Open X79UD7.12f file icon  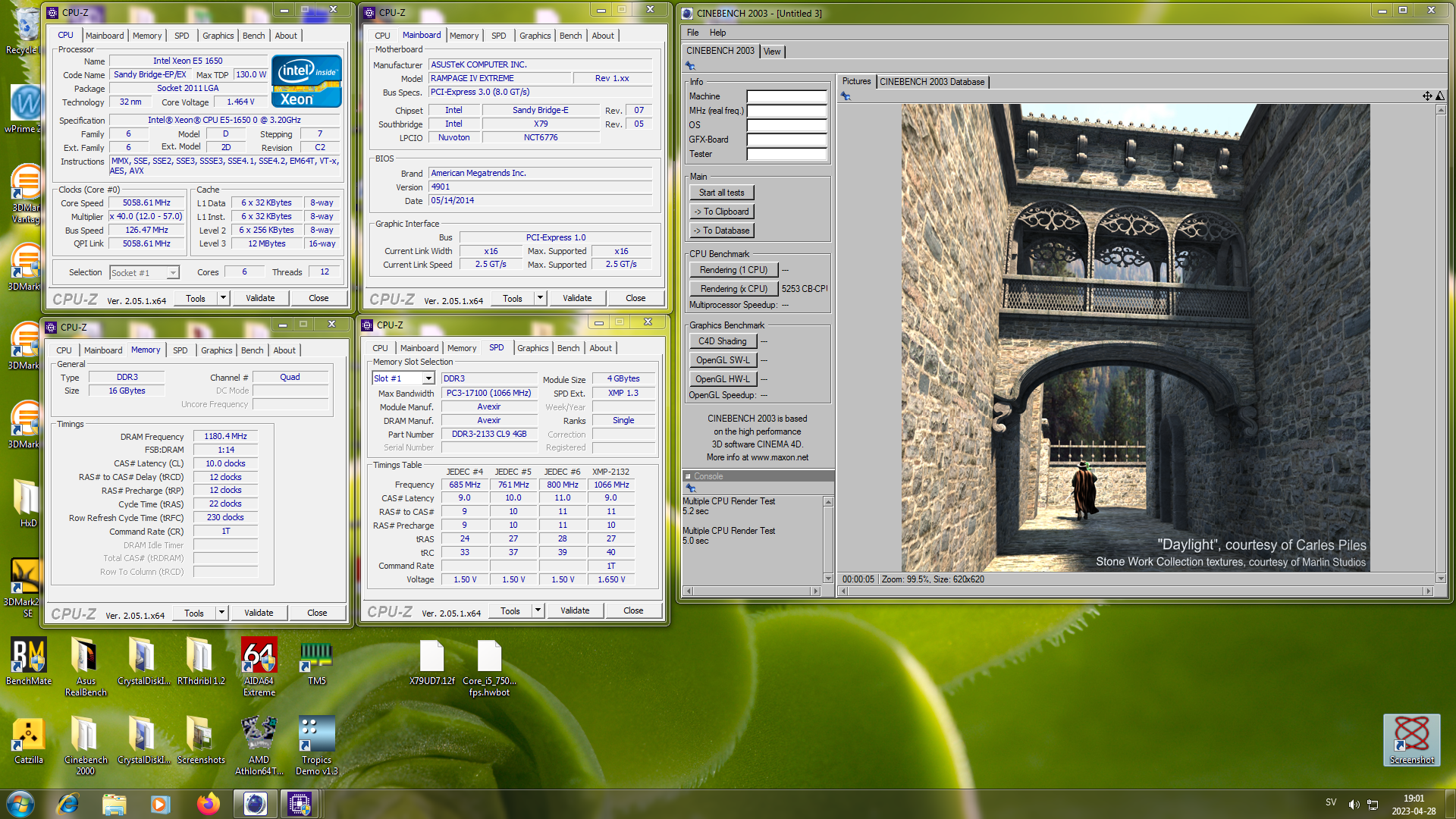(432, 661)
